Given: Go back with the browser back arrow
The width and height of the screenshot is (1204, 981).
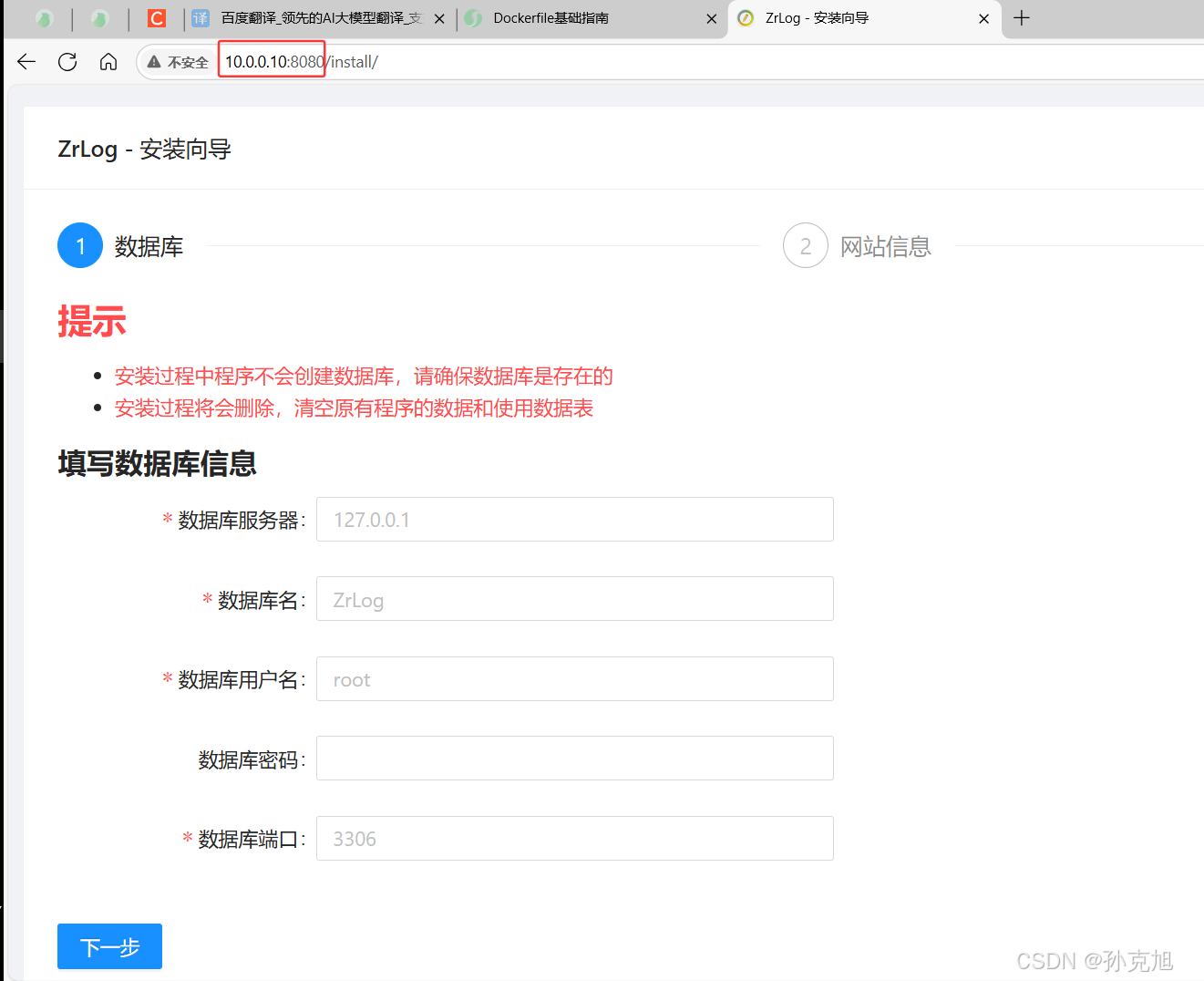Looking at the screenshot, I should [x=26, y=62].
